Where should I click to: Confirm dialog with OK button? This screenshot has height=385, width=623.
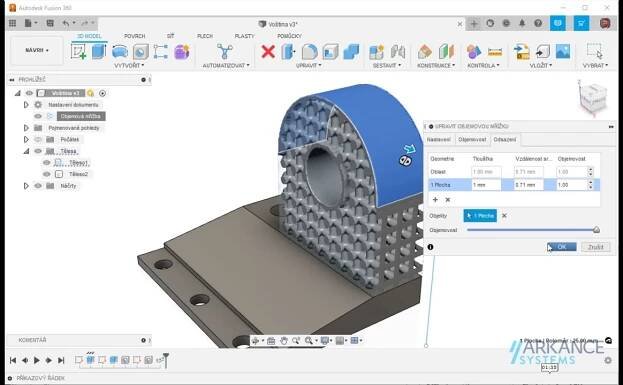(561, 247)
